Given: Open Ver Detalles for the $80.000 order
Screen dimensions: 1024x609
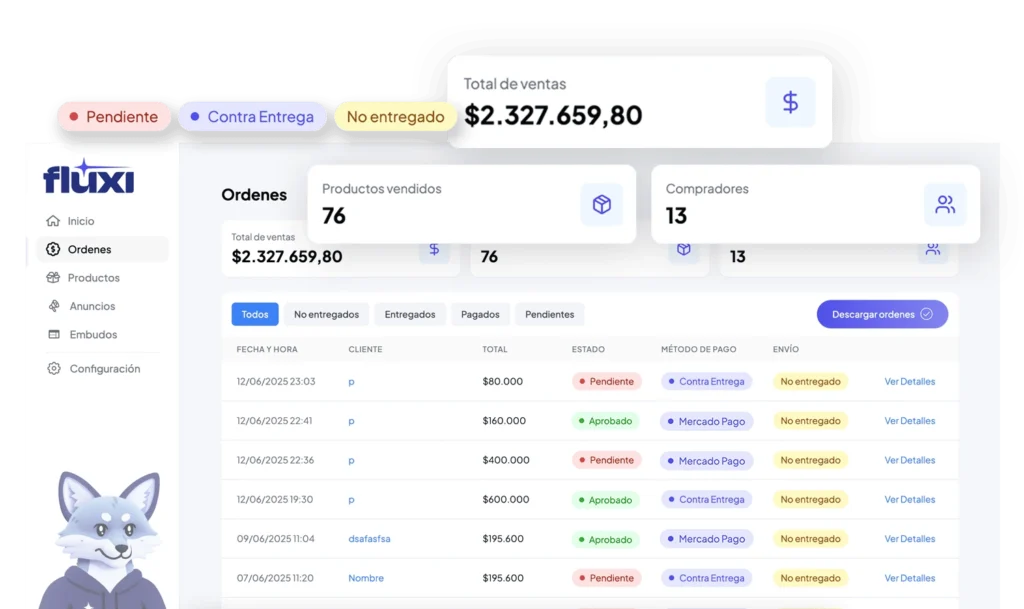Looking at the screenshot, I should [909, 381].
